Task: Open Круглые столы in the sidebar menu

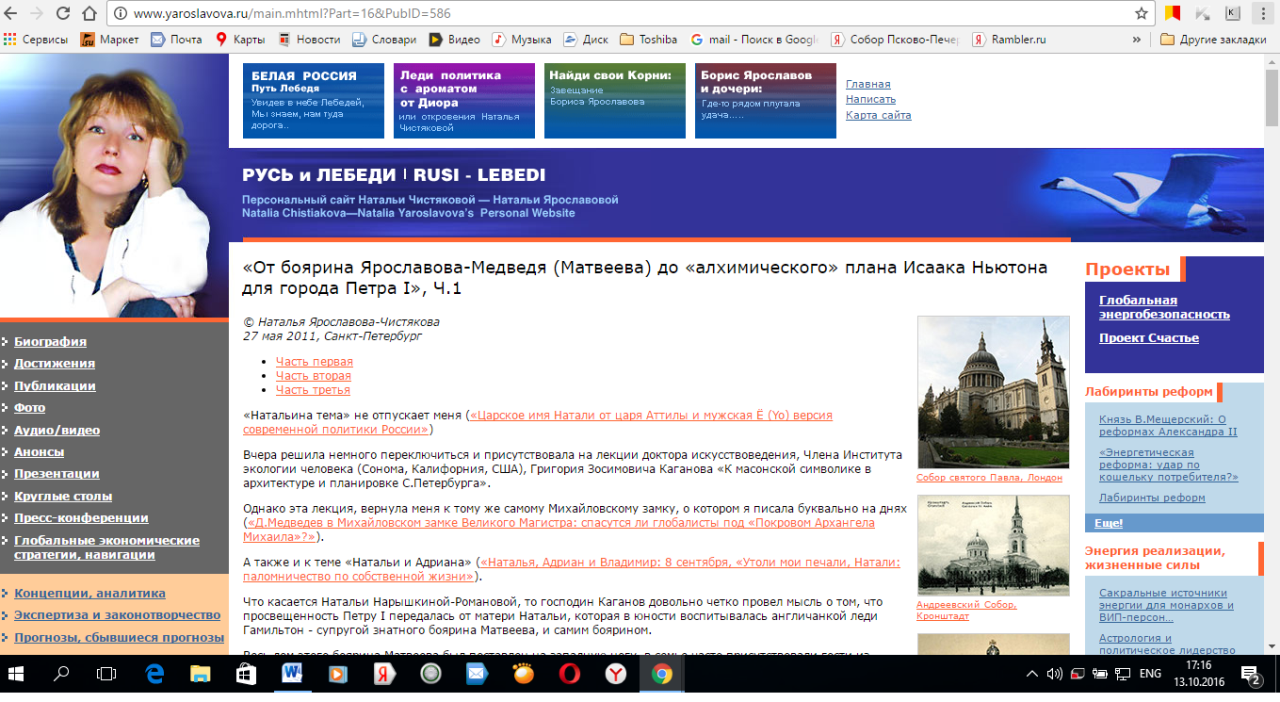Action: pyautogui.click(x=63, y=496)
